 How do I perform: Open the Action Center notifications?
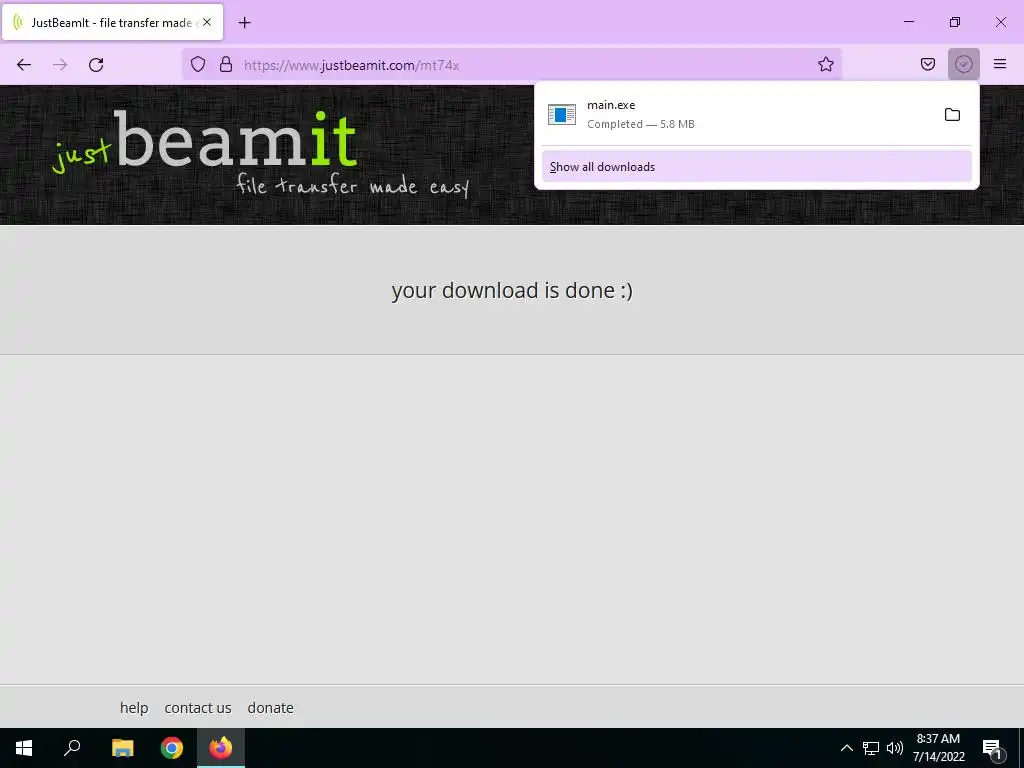[991, 748]
